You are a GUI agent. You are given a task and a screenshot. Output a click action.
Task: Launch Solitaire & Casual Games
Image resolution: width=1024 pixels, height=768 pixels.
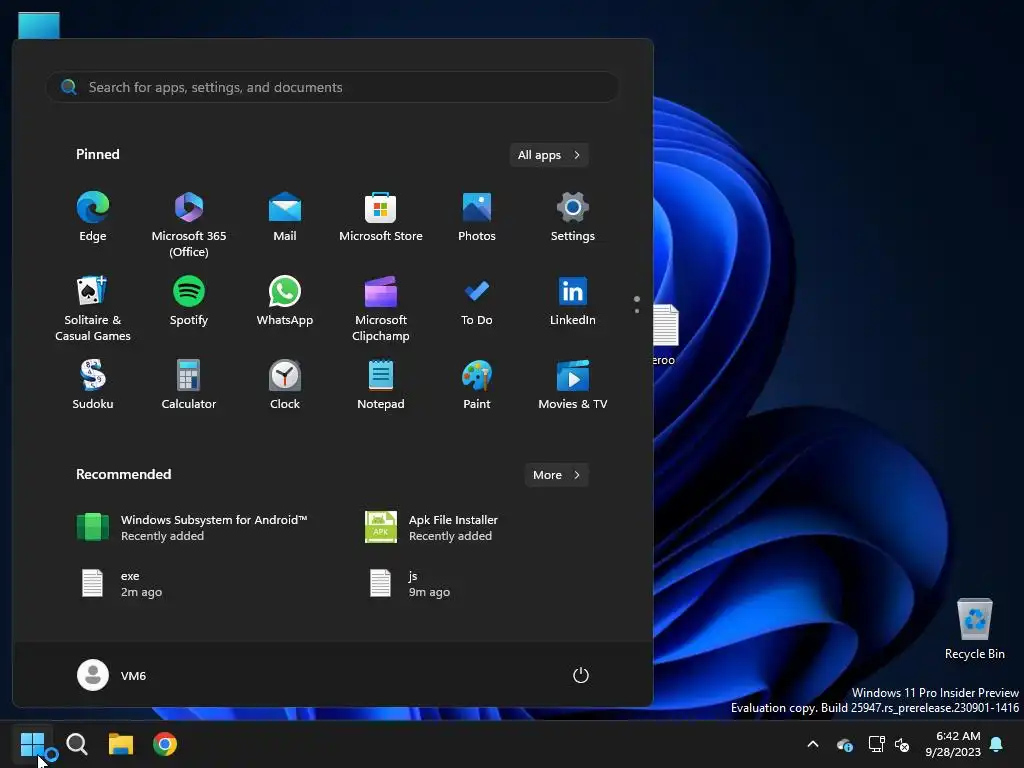click(93, 308)
